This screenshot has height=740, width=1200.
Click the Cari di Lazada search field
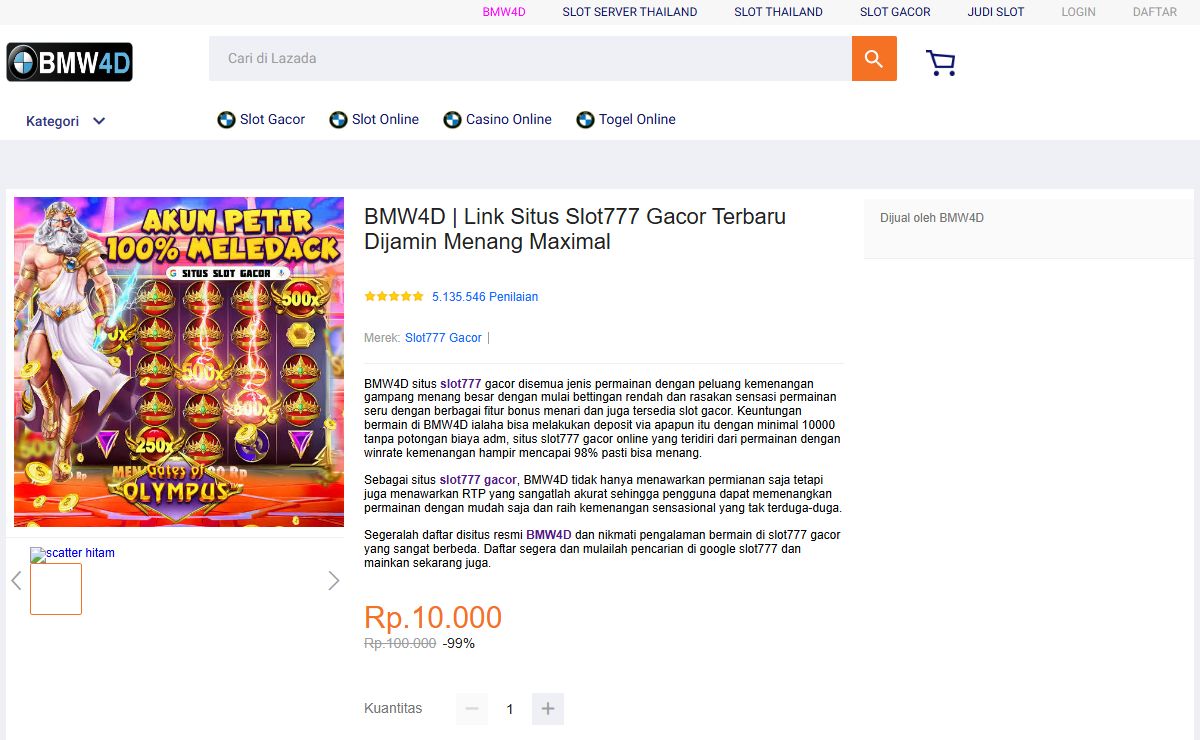click(x=530, y=59)
